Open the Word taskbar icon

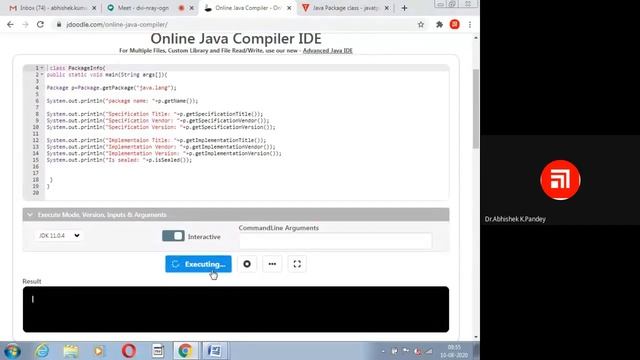[214, 351]
